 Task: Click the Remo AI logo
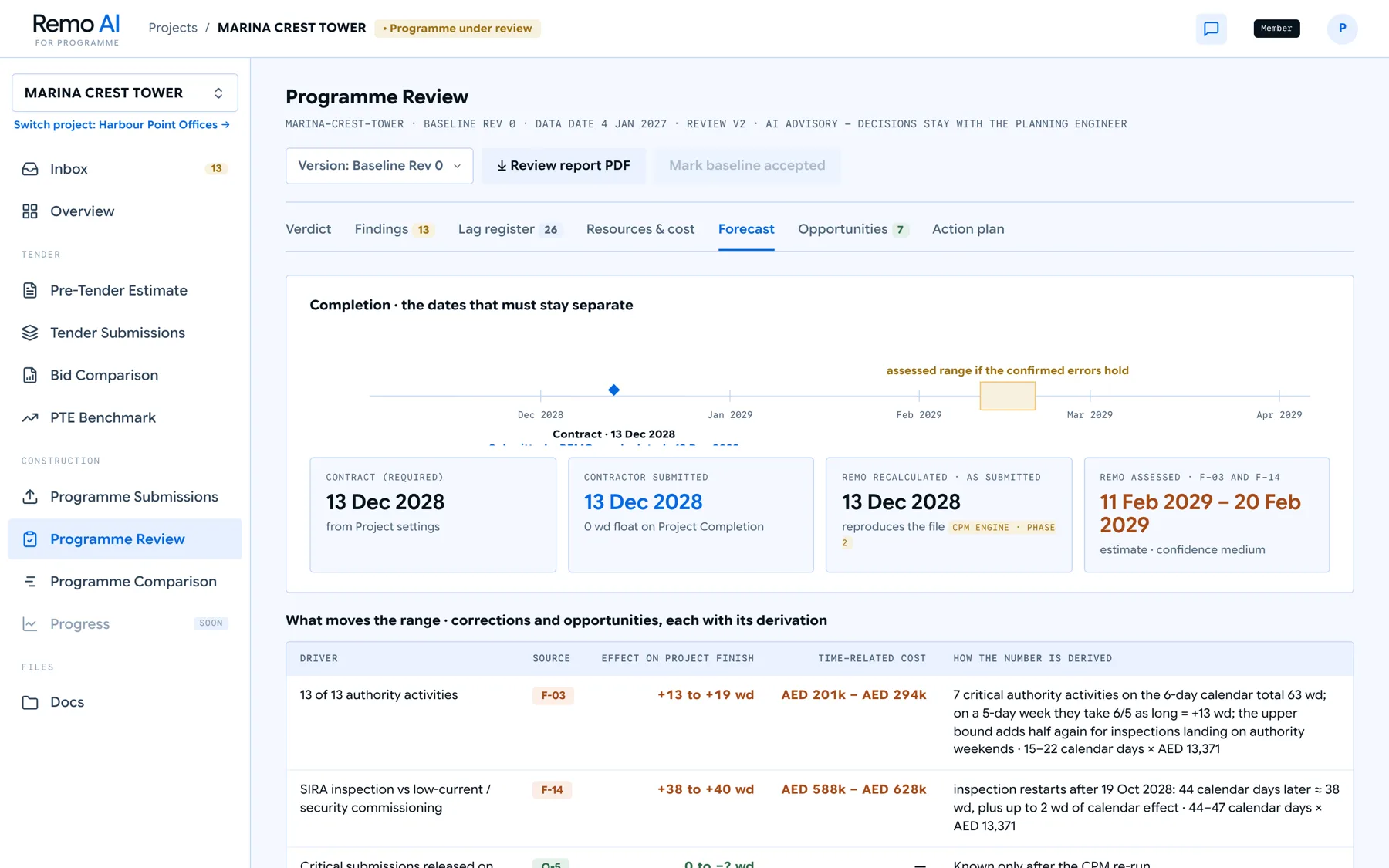pos(76,29)
